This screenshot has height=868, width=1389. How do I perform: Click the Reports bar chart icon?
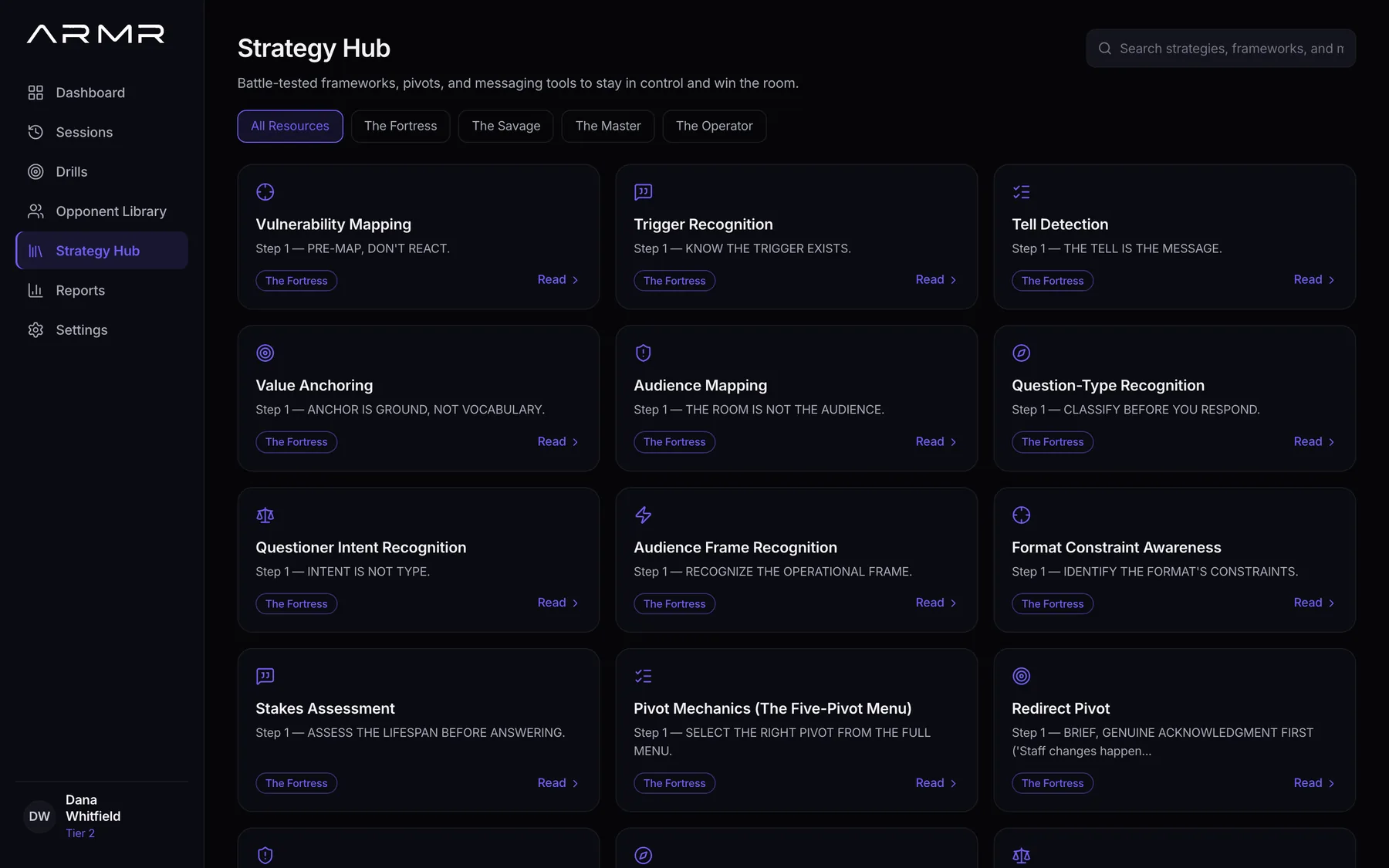coord(35,290)
